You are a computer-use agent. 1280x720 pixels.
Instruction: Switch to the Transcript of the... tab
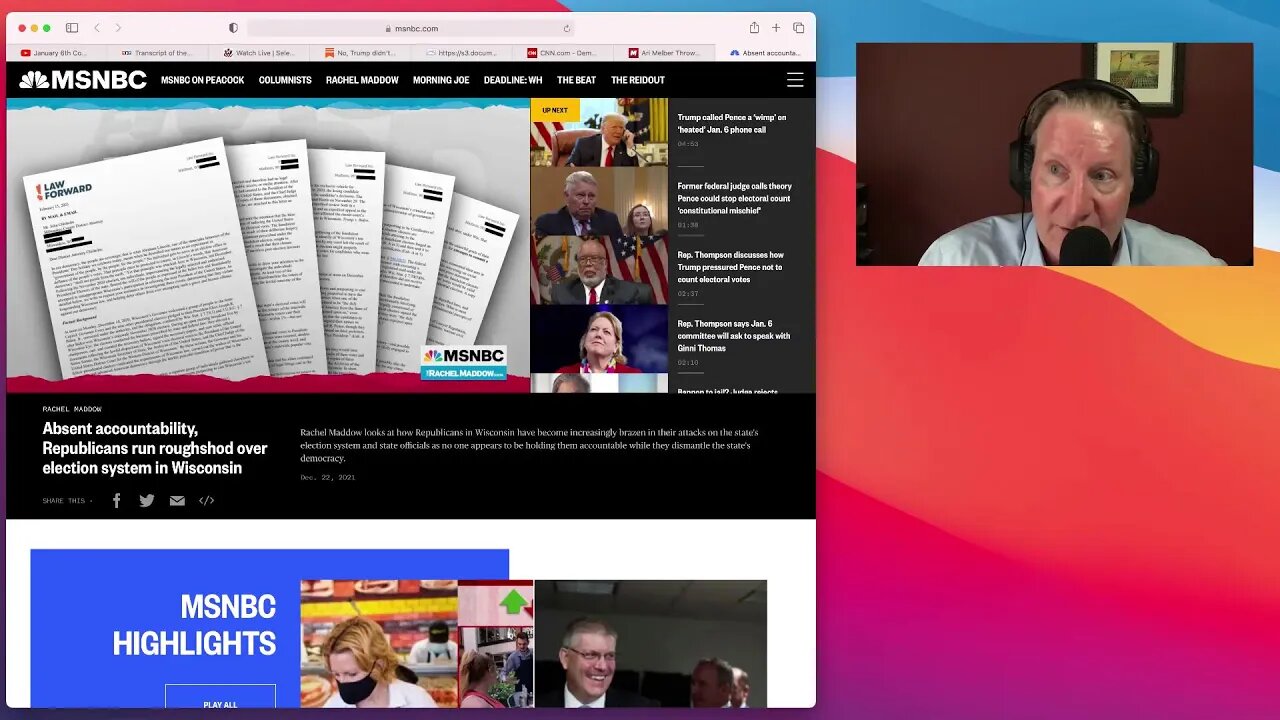point(158,52)
